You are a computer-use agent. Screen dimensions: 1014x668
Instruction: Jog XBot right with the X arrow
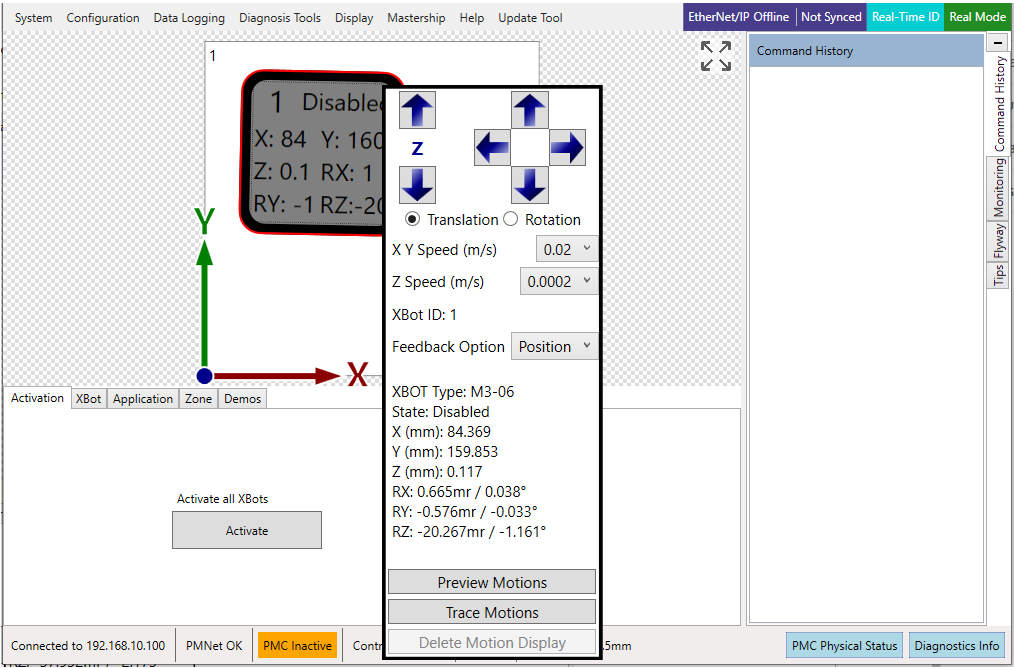567,148
